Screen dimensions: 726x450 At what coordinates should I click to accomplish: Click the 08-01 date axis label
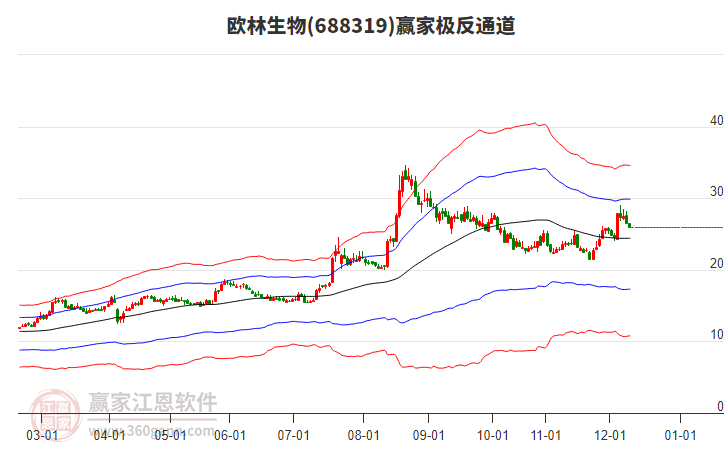coord(363,436)
